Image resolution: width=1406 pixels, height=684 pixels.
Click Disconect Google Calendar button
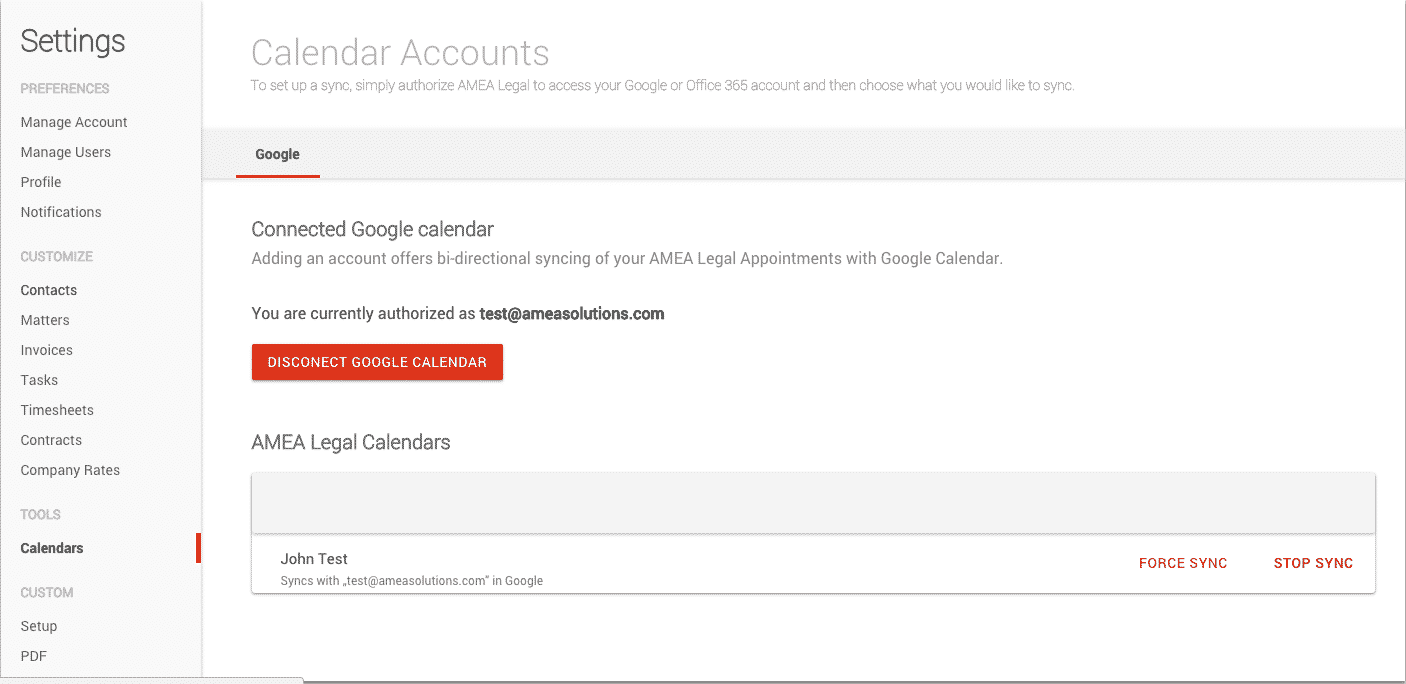[x=377, y=362]
